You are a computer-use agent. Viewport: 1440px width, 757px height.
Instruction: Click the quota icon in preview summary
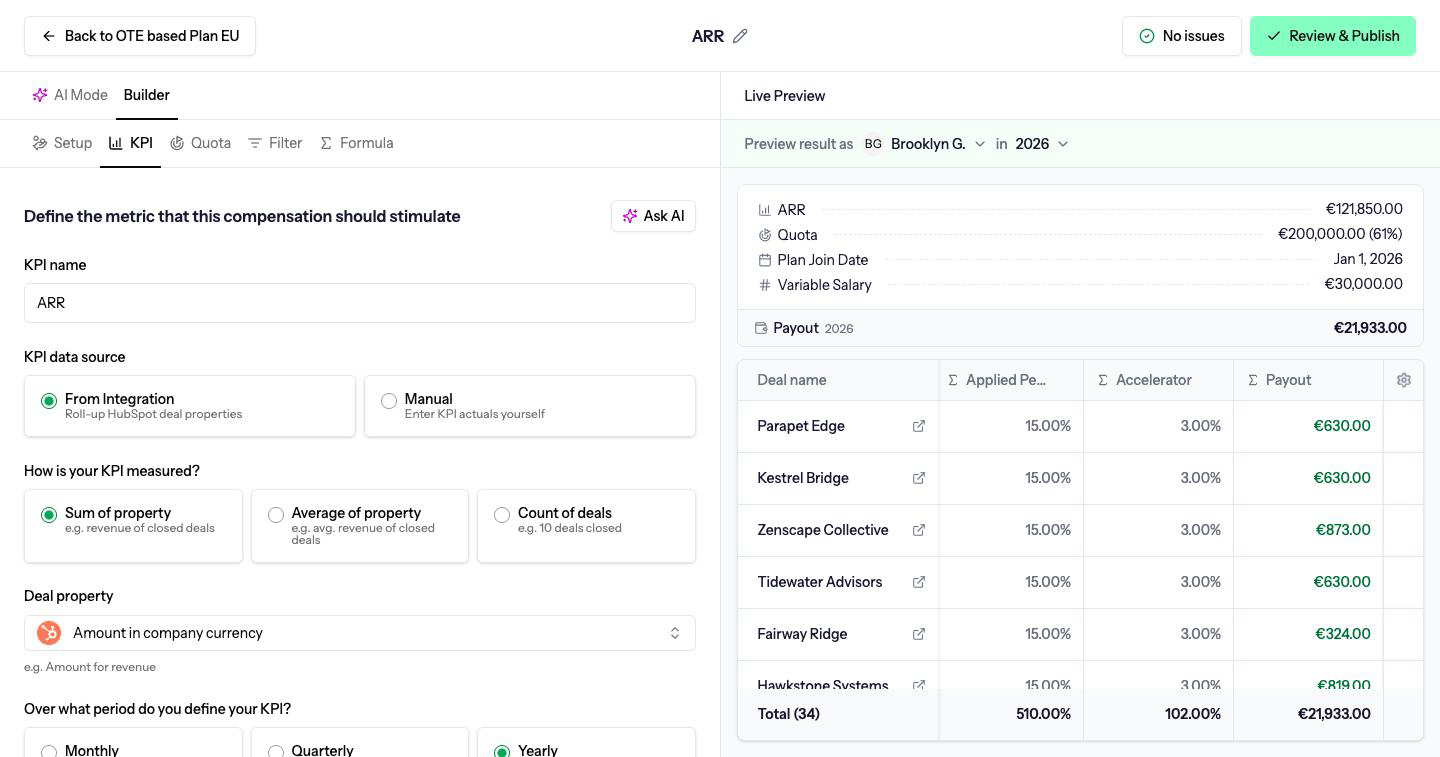(x=765, y=235)
